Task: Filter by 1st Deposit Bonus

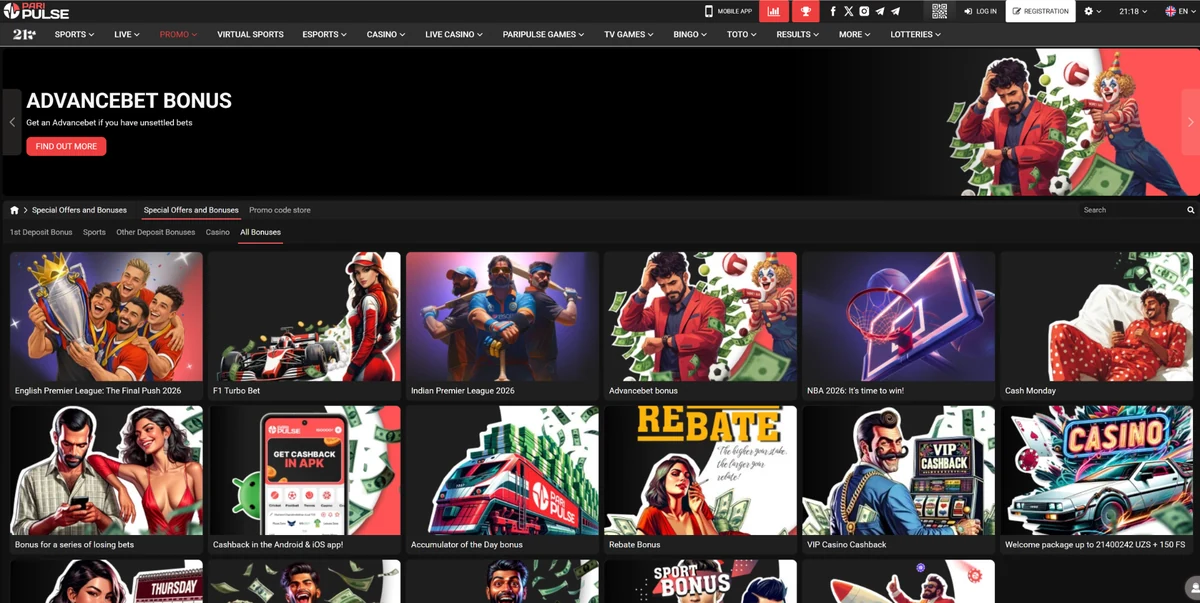Action: pos(41,232)
